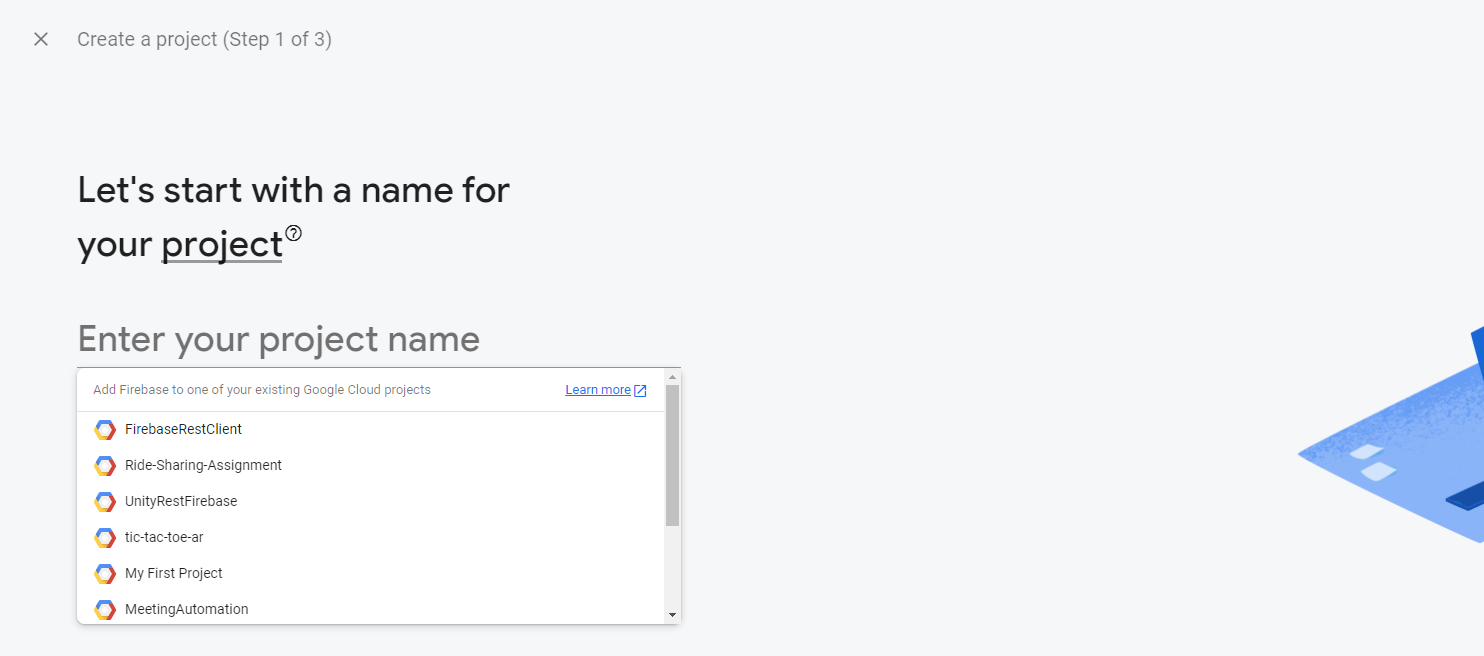Click MeetingAutomation's project icon
The image size is (1484, 656).
tap(105, 609)
